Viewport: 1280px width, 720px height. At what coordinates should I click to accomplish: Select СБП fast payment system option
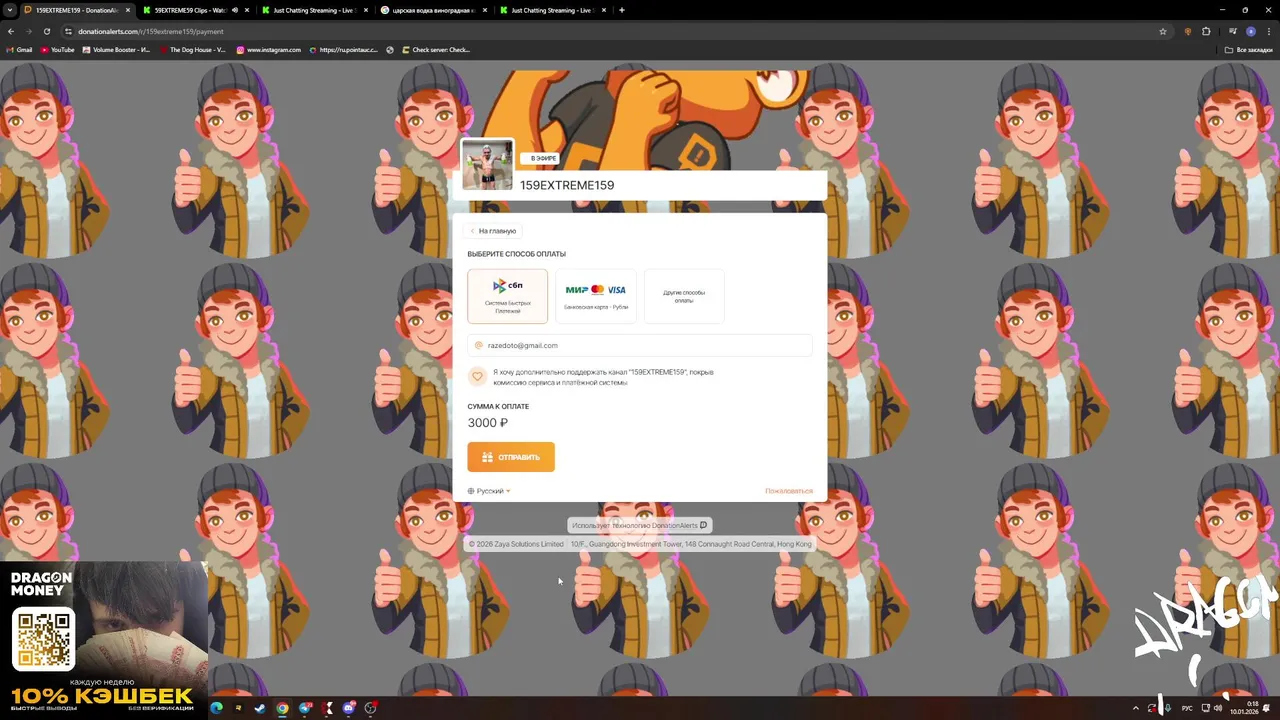507,296
